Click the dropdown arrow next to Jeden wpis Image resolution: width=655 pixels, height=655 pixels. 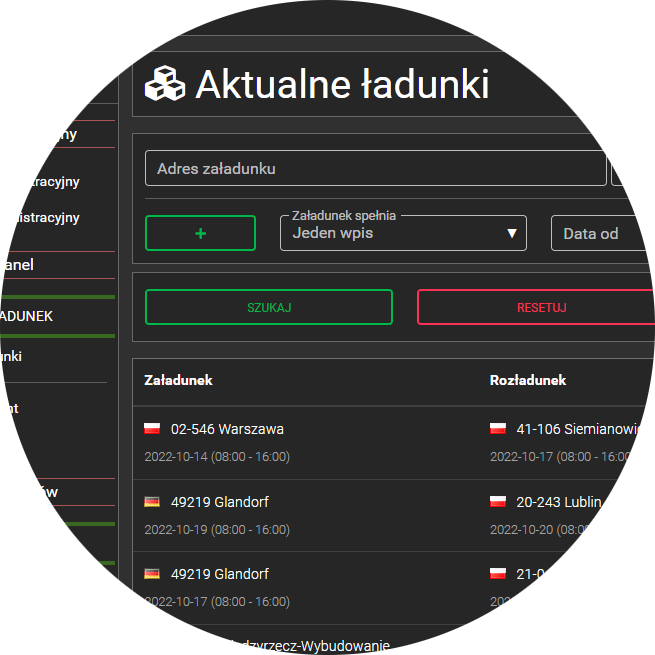(x=512, y=233)
